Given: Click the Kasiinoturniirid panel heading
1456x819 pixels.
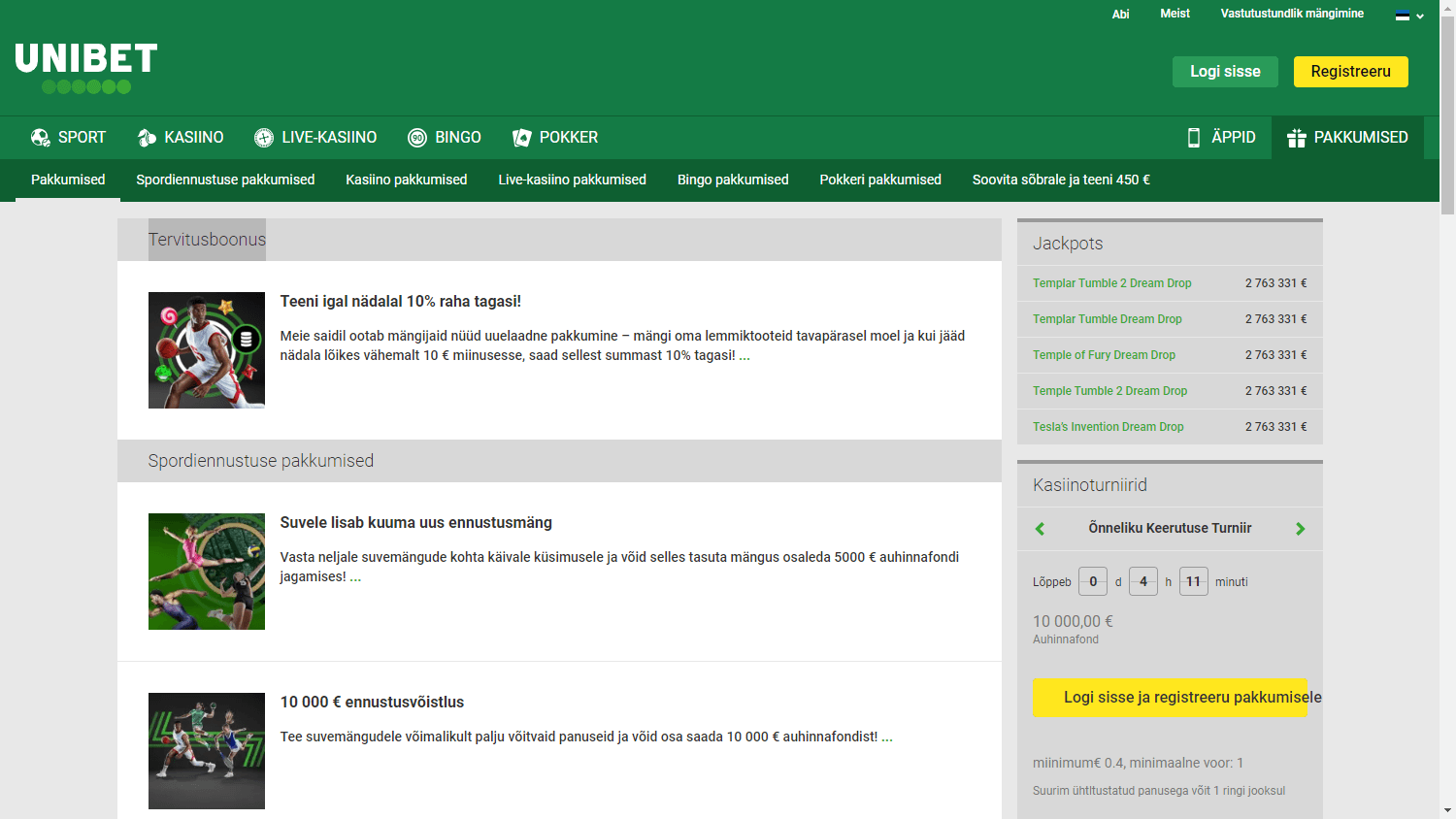Looking at the screenshot, I should 1090,485.
